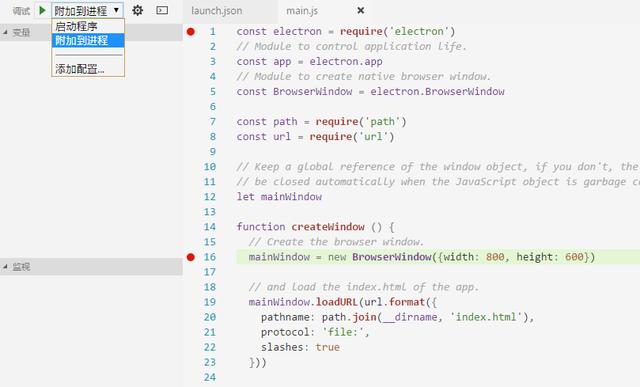Viewport: 640px width, 387px height.
Task: Click line number 19 in the gutter
Action: [x=210, y=302]
